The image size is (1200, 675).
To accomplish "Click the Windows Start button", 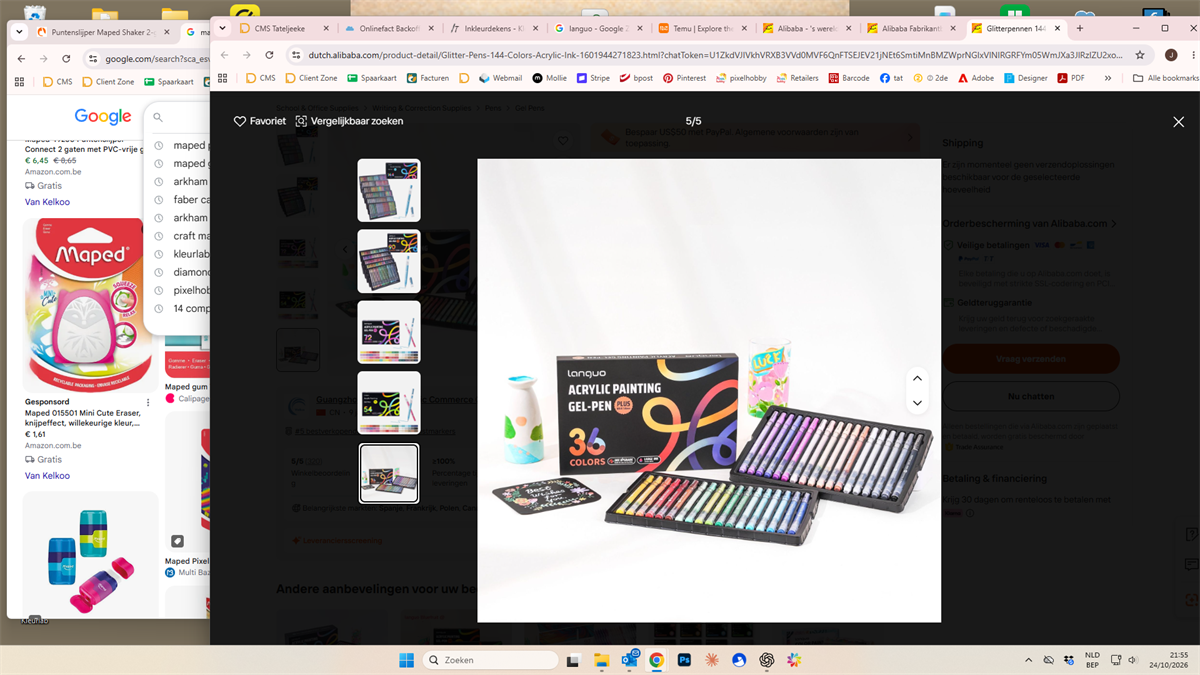I will tap(407, 660).
